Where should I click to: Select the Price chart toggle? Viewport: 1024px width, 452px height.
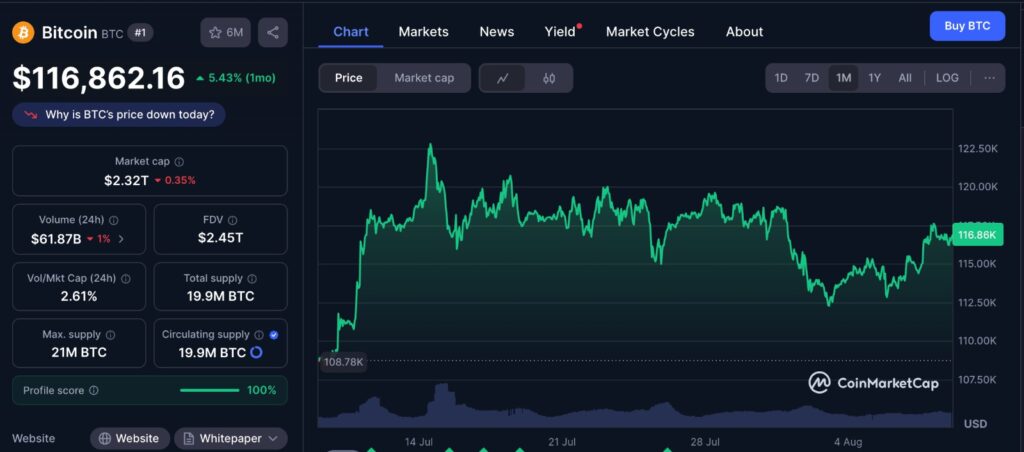(348, 78)
